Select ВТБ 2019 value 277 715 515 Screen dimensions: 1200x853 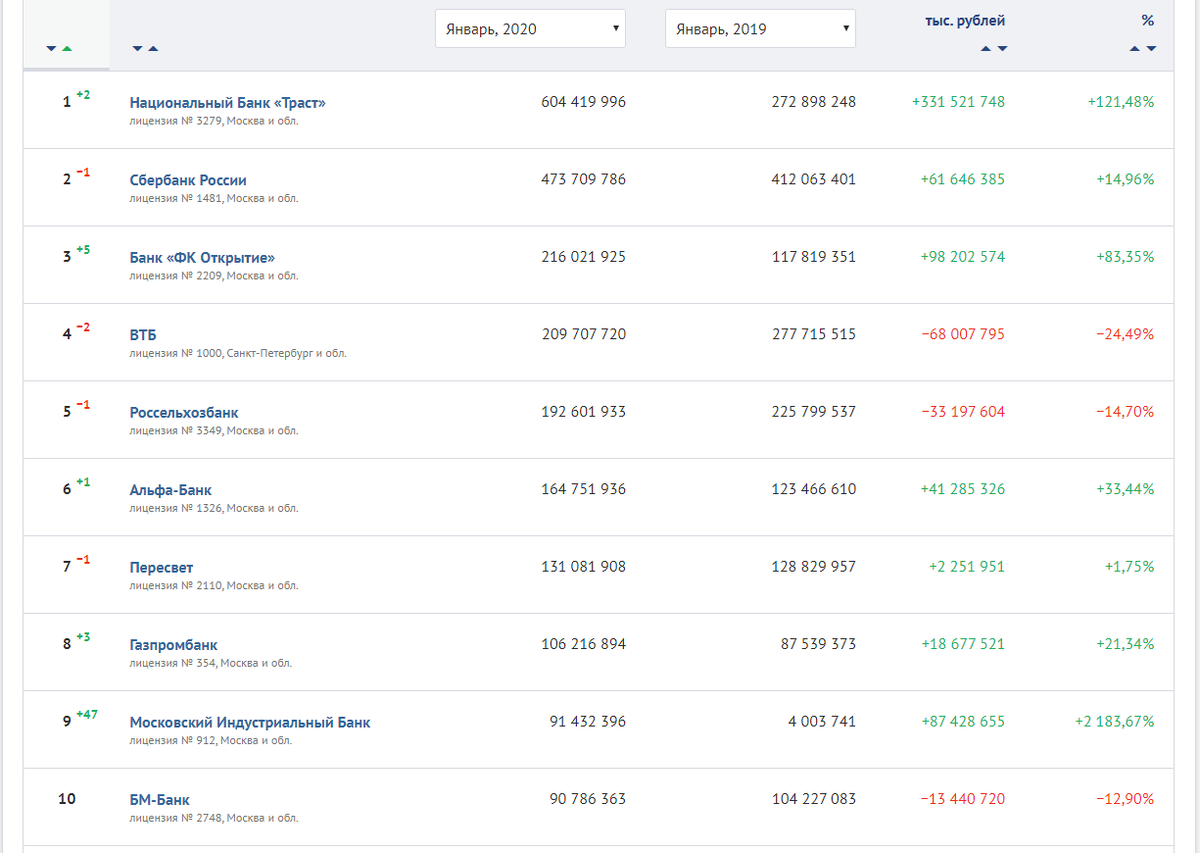point(814,335)
